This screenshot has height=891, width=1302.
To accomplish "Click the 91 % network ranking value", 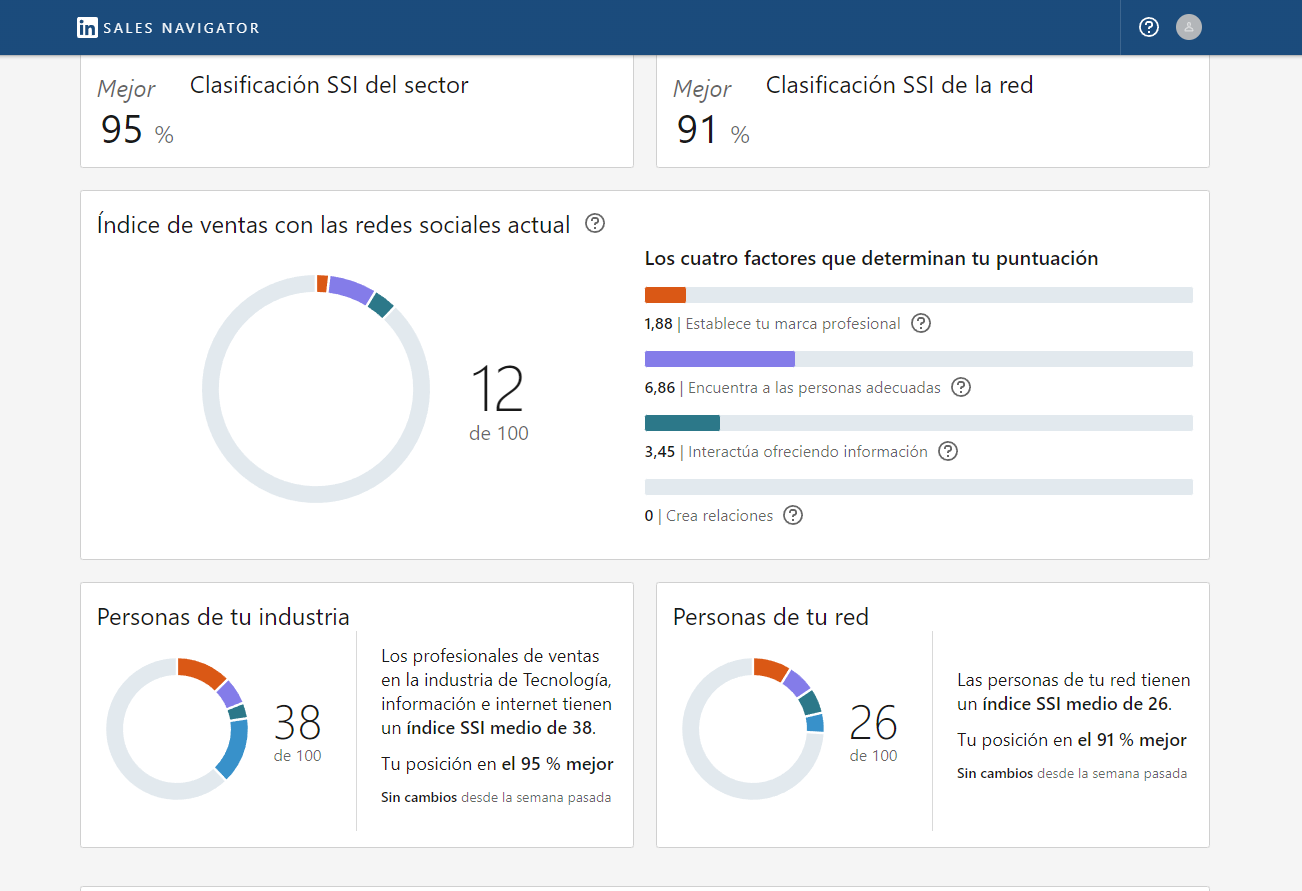I will 713,130.
